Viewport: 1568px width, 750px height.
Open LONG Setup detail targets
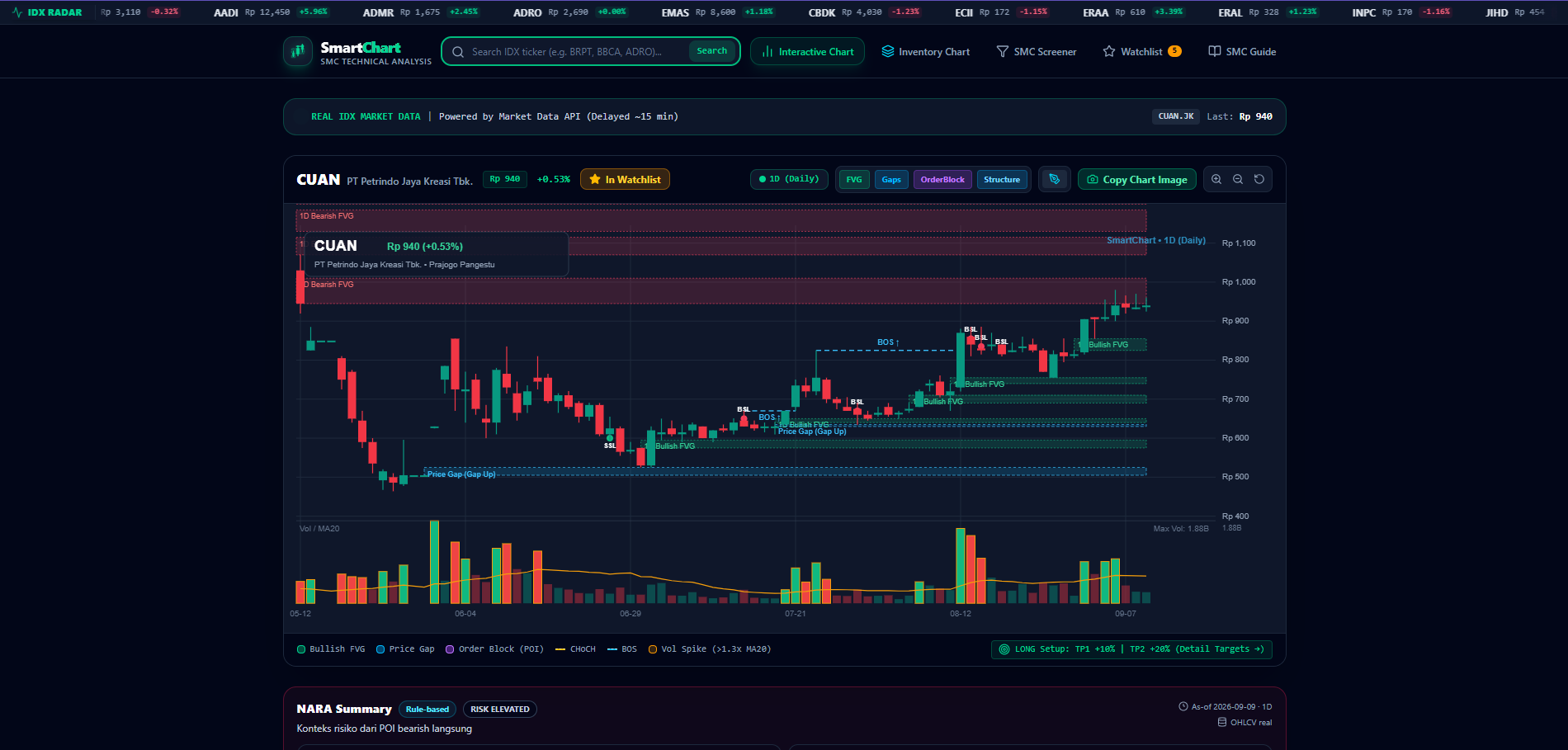[1131, 649]
